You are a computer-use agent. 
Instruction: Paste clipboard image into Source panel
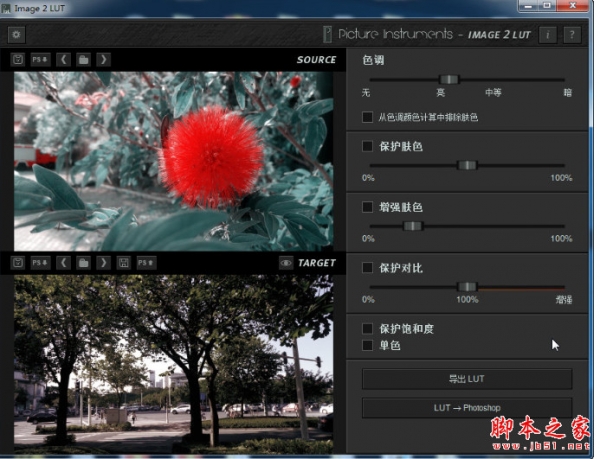coord(18,60)
